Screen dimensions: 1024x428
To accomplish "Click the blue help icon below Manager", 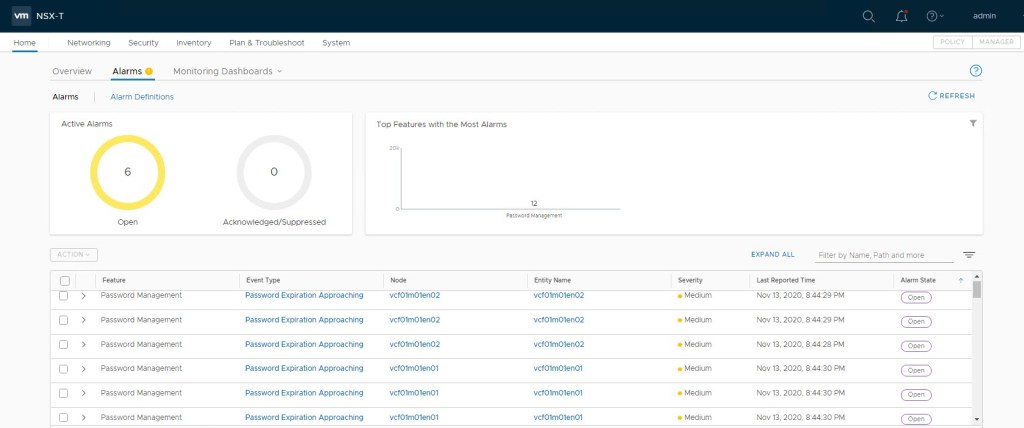I will (976, 71).
